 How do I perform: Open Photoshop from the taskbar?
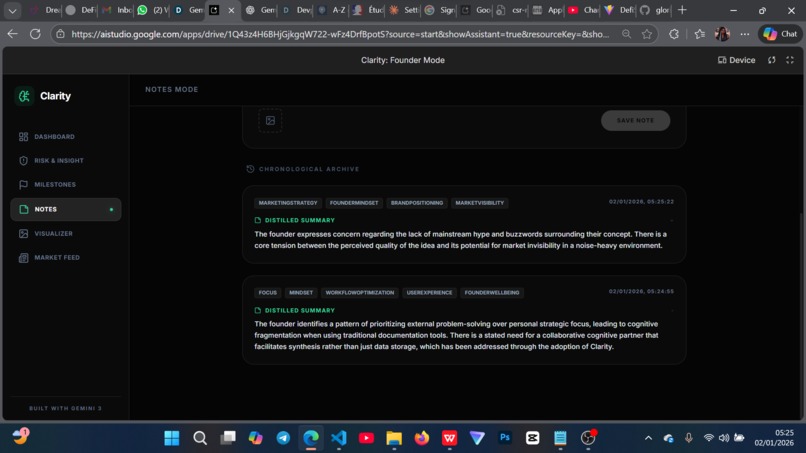coord(505,438)
